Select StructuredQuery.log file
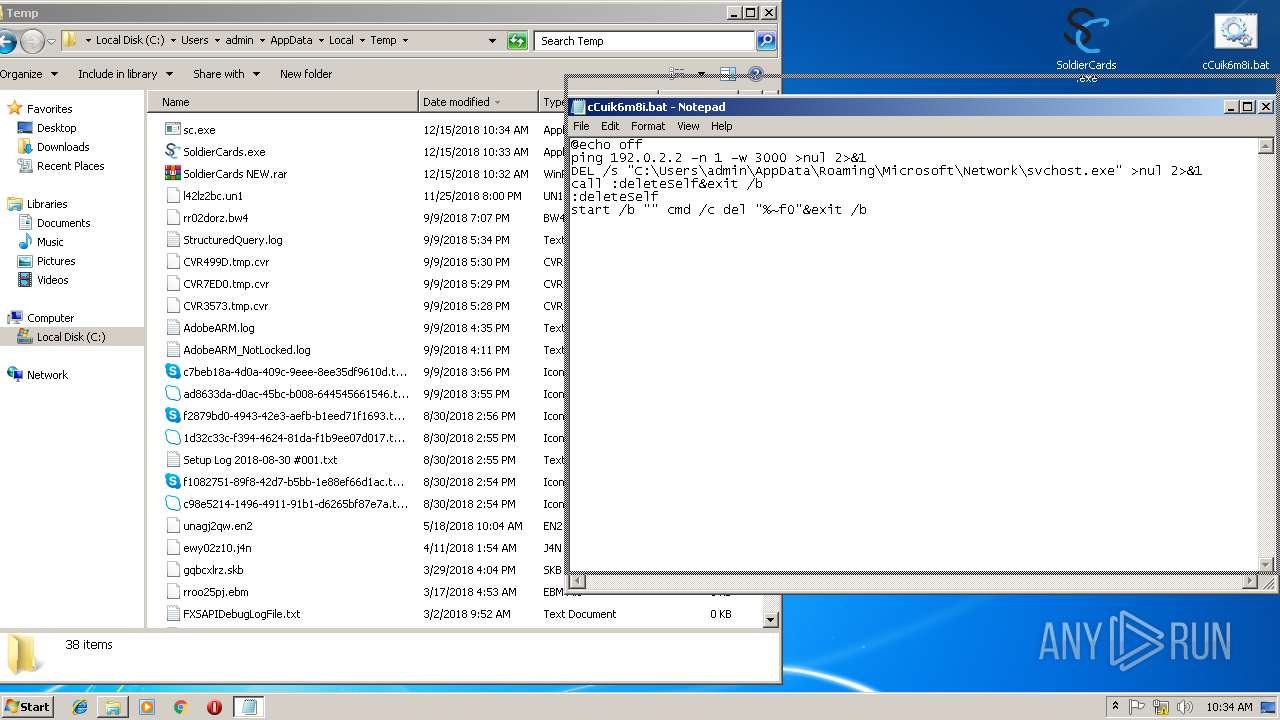This screenshot has height=720, width=1280. pyautogui.click(x=232, y=240)
